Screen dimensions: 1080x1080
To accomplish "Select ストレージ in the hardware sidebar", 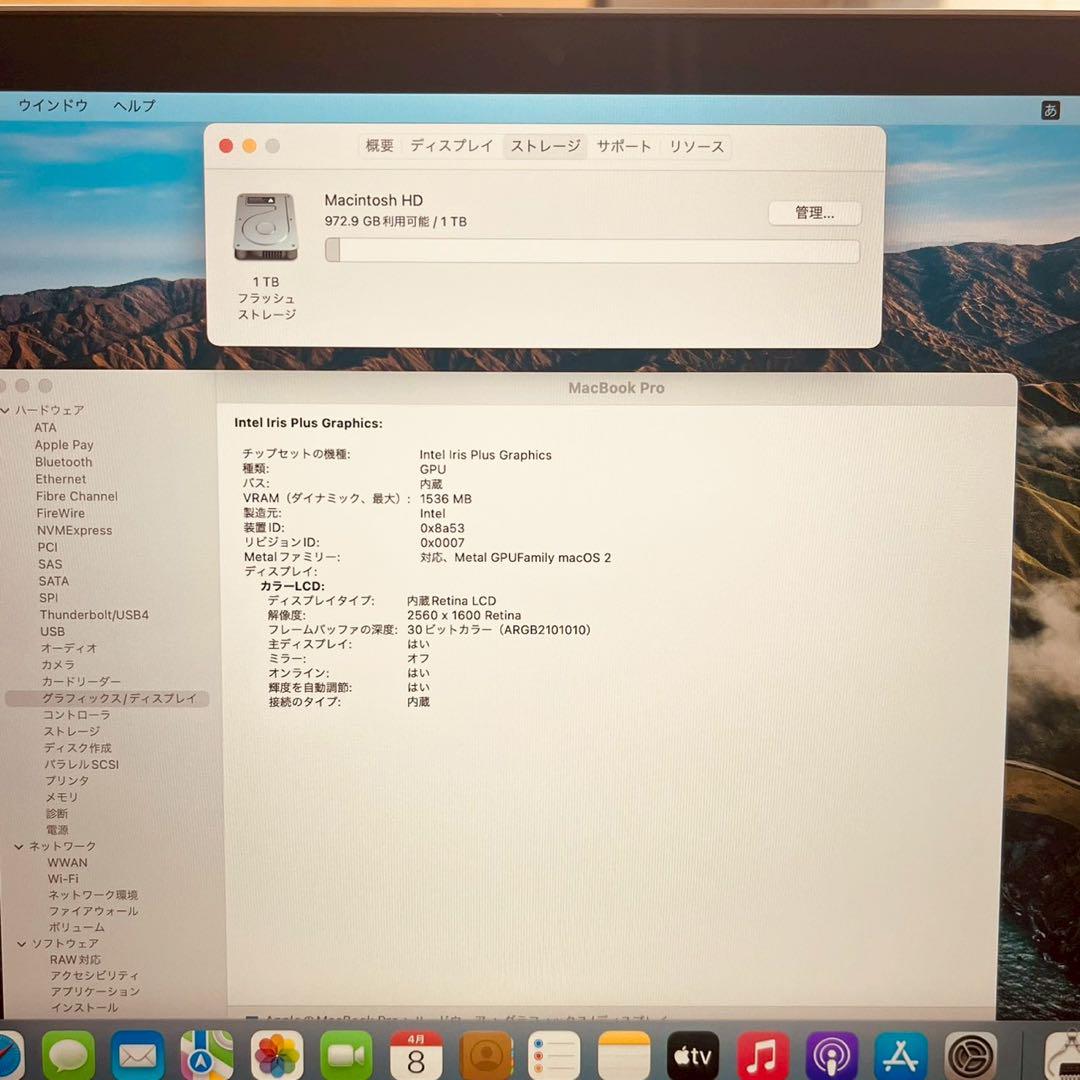I will pos(72,731).
